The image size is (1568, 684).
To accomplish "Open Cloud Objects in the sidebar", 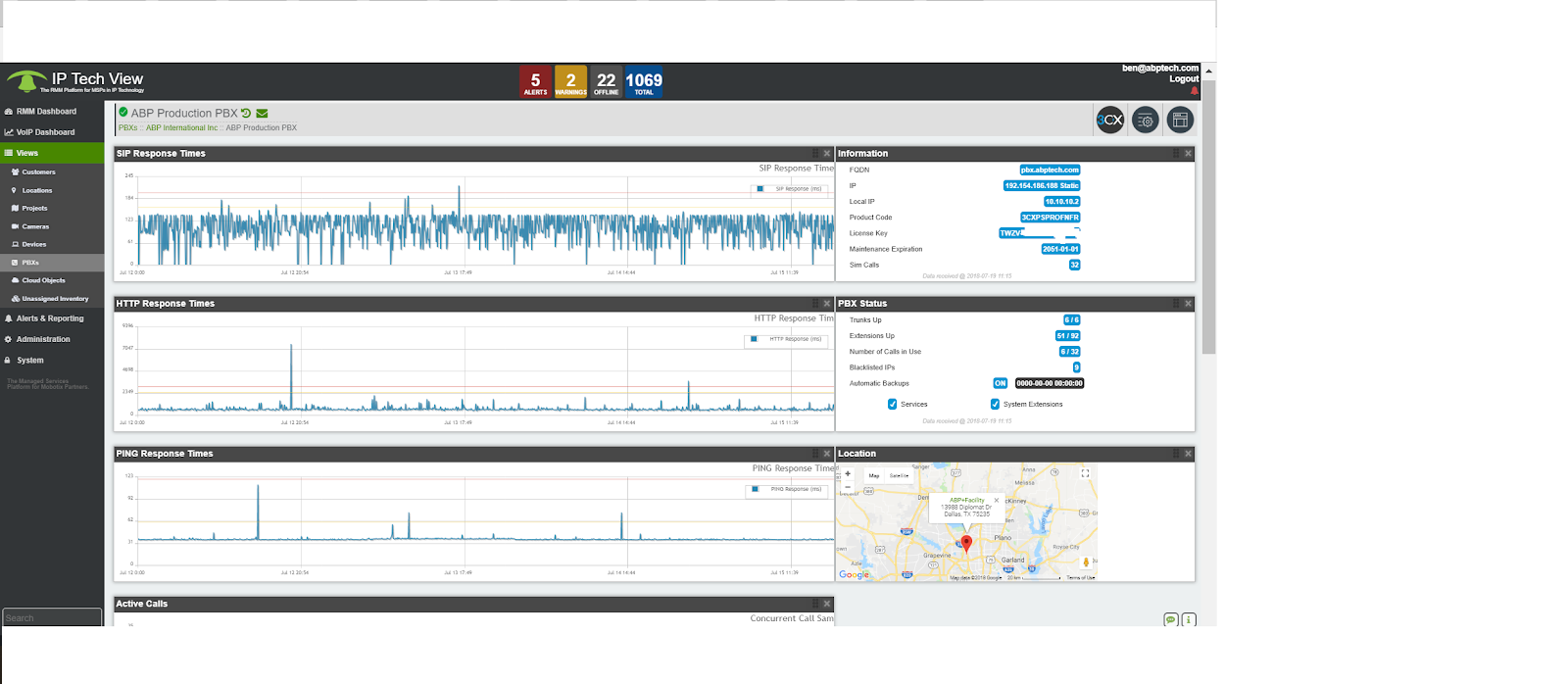I will 52,280.
